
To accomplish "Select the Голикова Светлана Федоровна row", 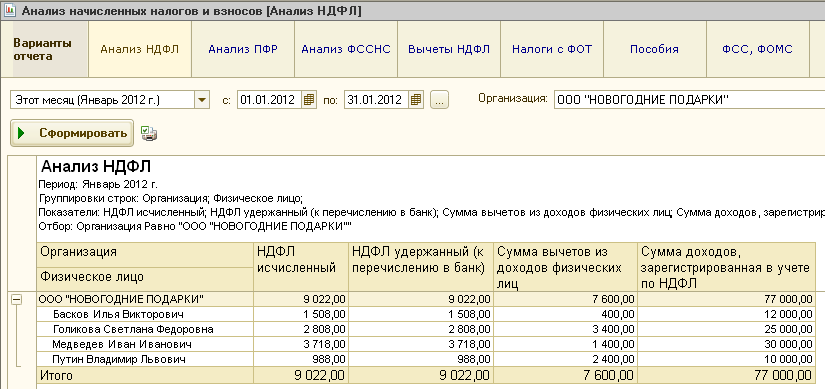I will tap(426, 330).
